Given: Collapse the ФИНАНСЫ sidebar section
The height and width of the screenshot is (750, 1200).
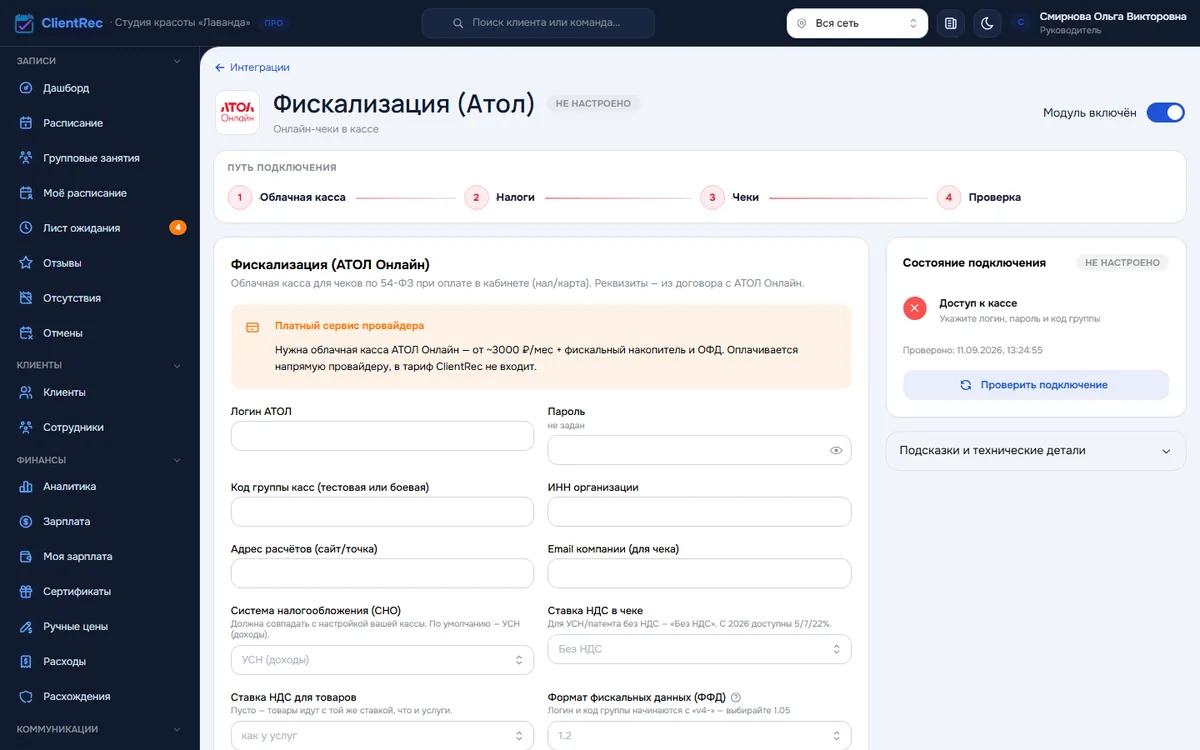Looking at the screenshot, I should (x=177, y=460).
